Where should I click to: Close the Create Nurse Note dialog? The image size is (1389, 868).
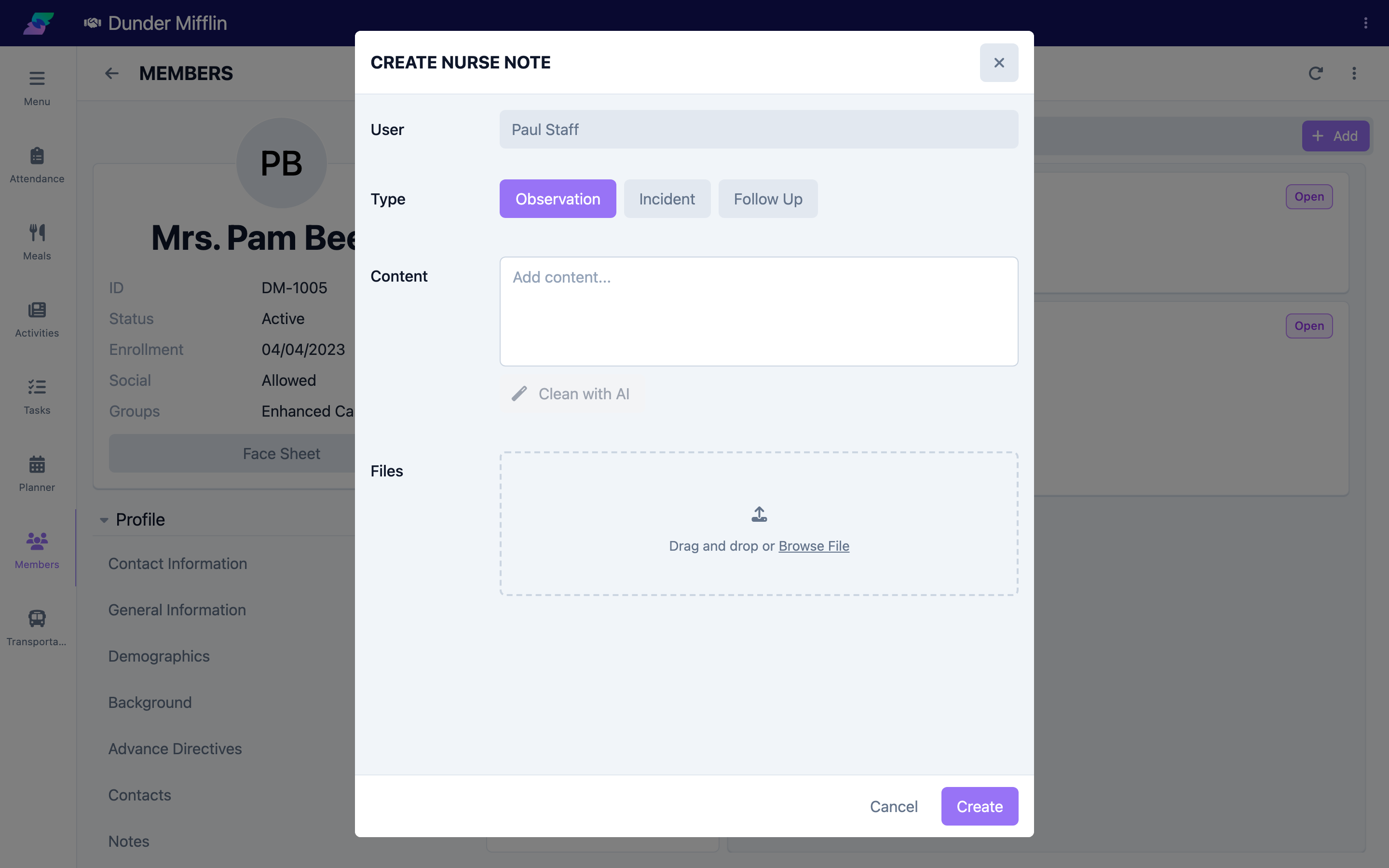tap(999, 63)
